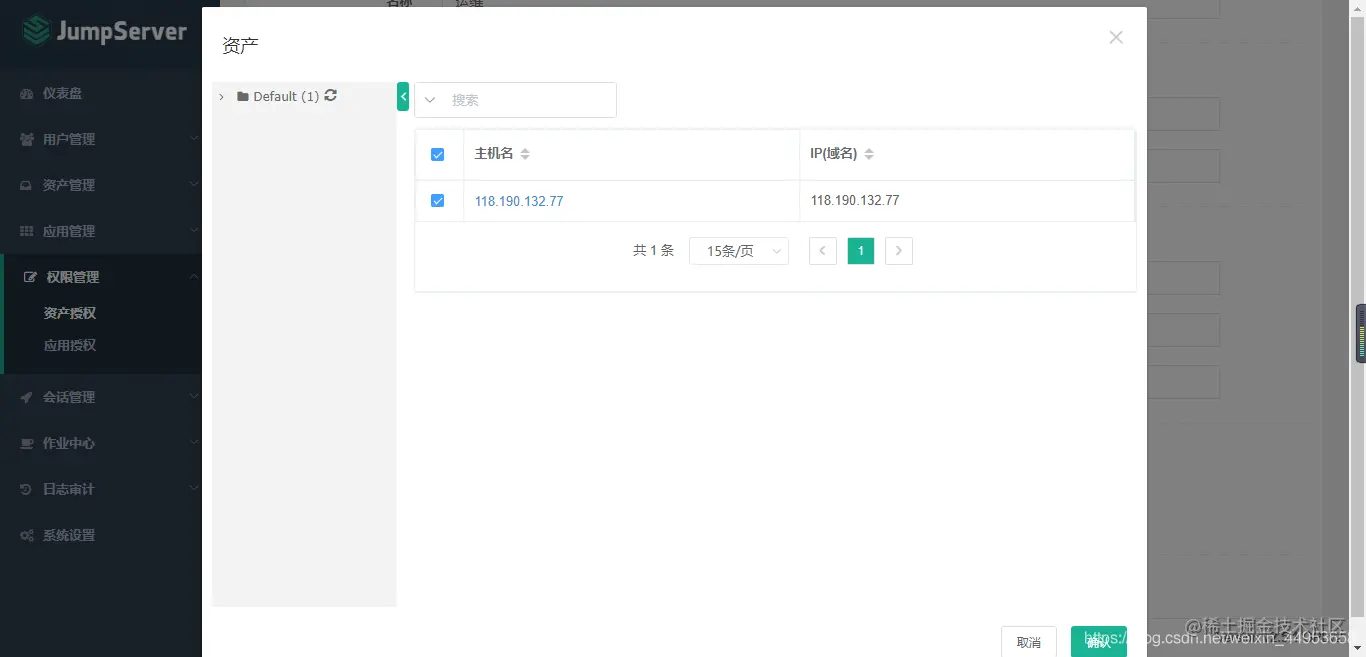Click the 会话管理 rocket icon

[x=27, y=398]
